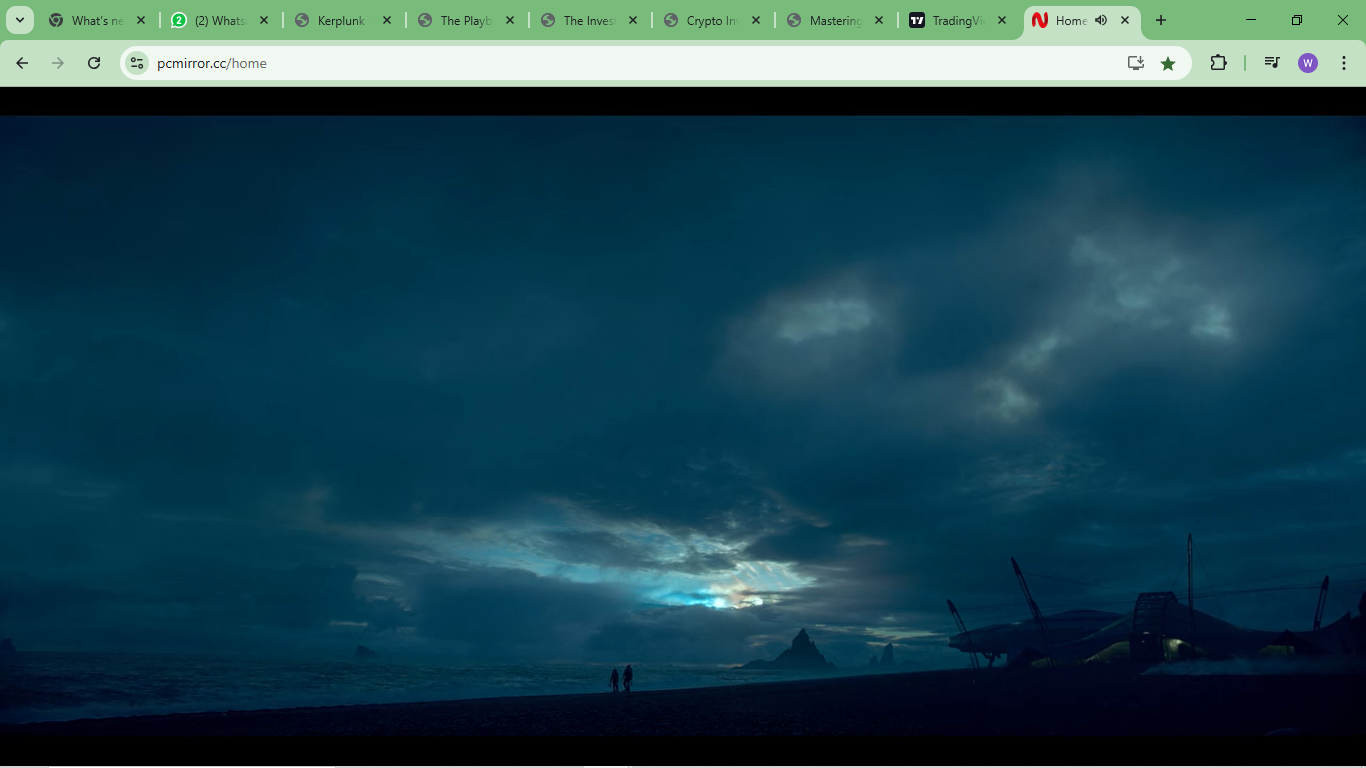Open the Extensions puzzle icon
Viewport: 1366px width, 768px height.
click(x=1218, y=63)
